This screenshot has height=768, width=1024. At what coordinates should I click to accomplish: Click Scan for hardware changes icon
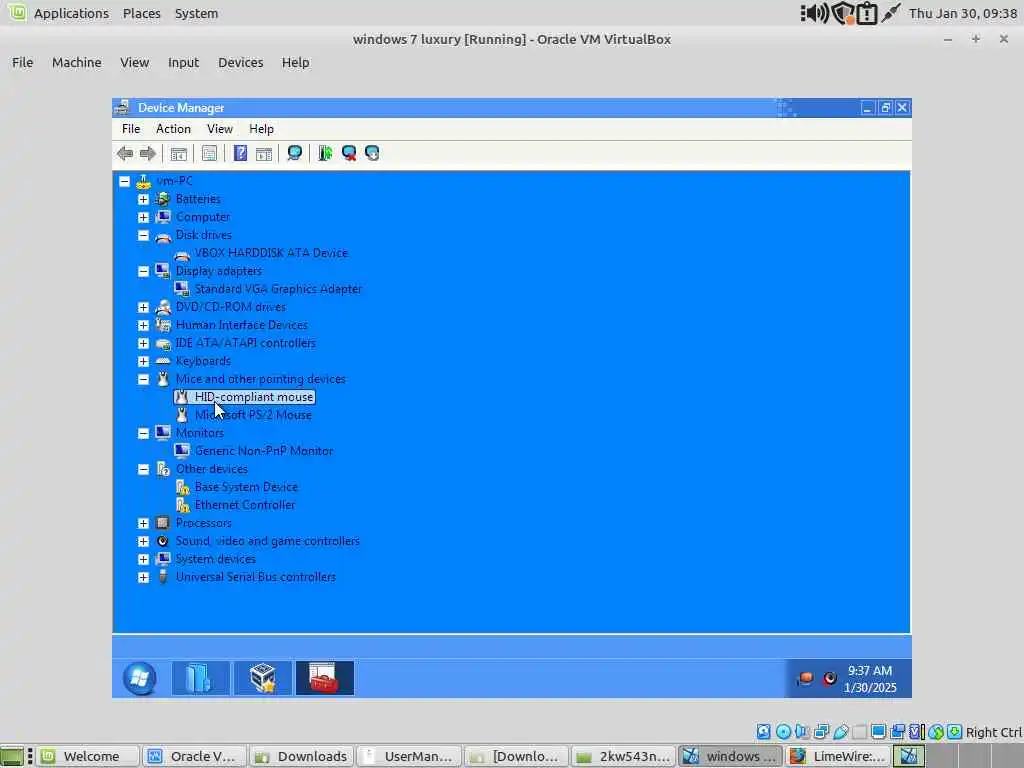[x=295, y=153]
